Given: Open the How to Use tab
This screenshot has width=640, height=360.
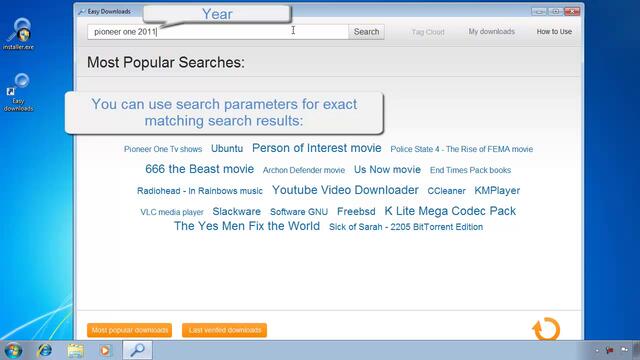Looking at the screenshot, I should tap(554, 31).
